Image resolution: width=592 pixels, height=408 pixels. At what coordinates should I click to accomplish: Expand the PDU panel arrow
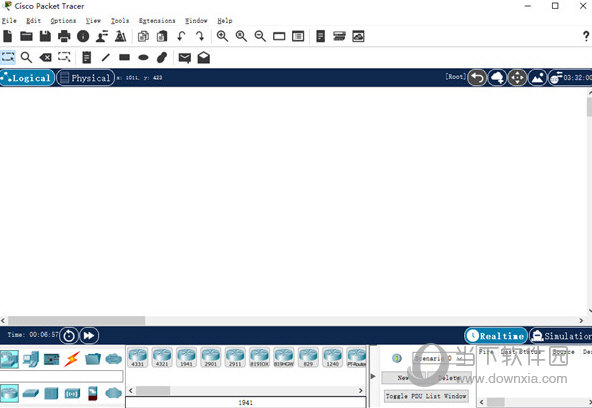(x=373, y=376)
